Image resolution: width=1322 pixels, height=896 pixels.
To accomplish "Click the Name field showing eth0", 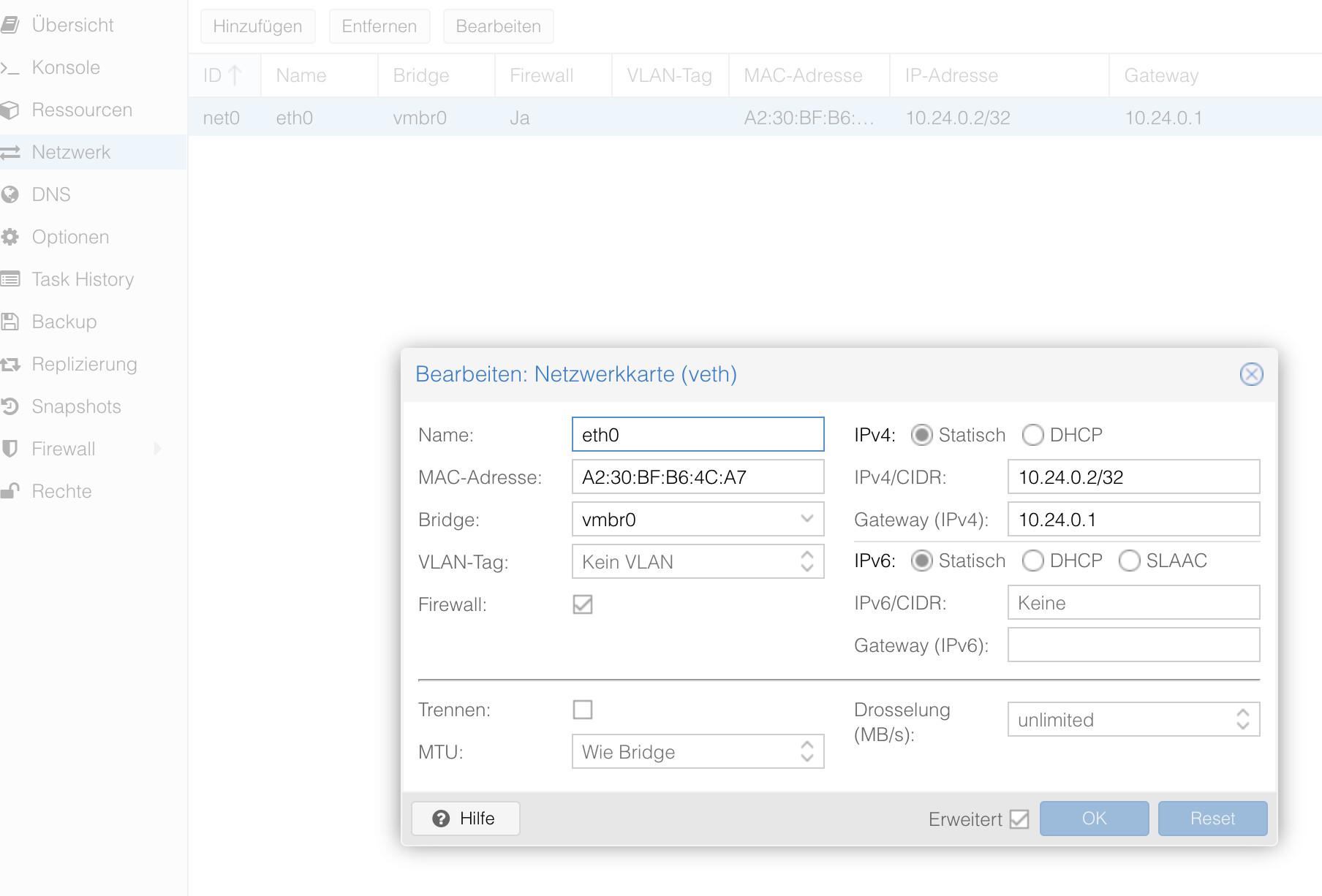I will pos(697,434).
